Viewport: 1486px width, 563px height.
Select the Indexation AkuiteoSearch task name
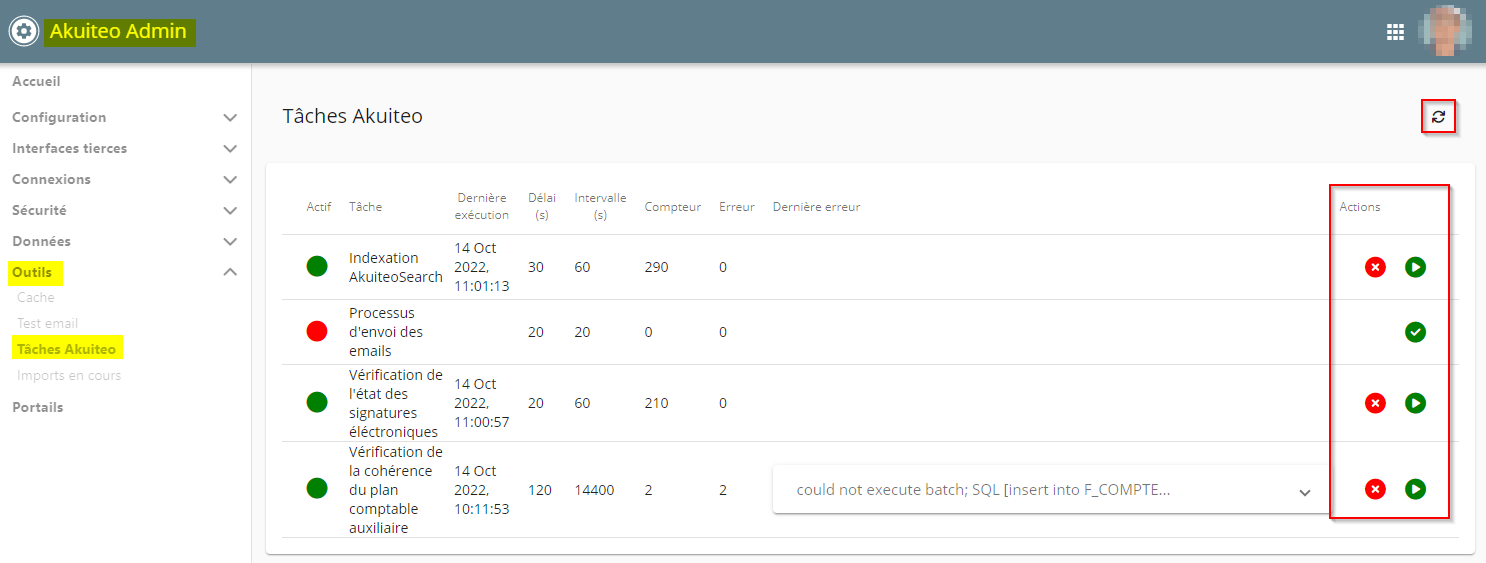coord(395,267)
